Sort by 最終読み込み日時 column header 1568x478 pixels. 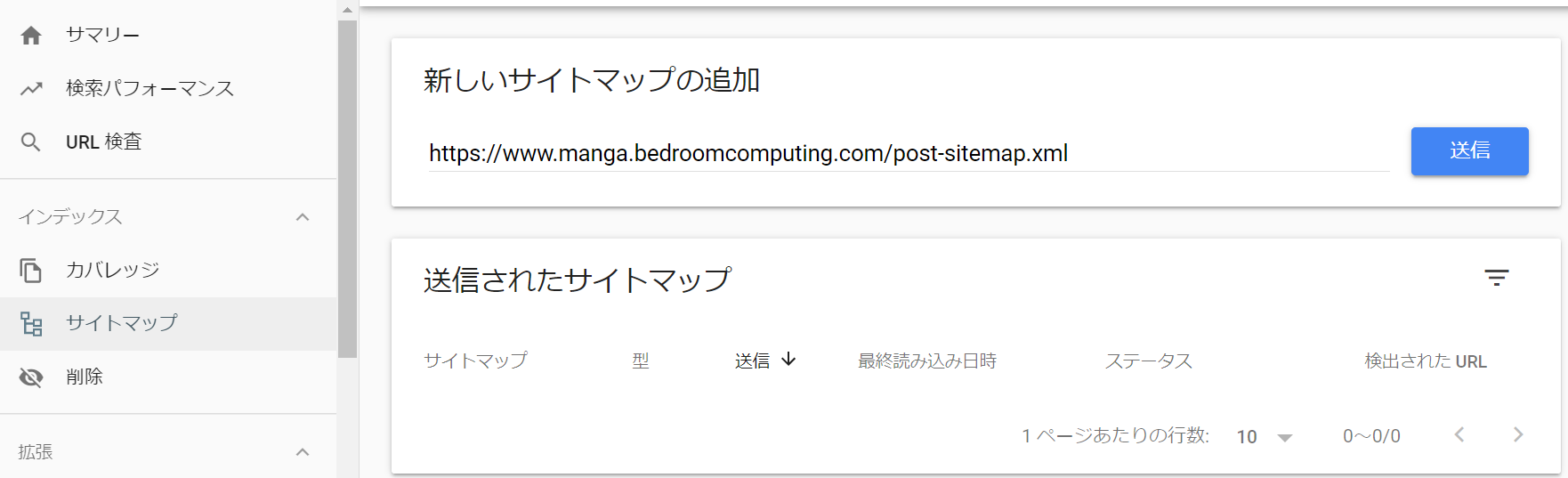click(927, 361)
